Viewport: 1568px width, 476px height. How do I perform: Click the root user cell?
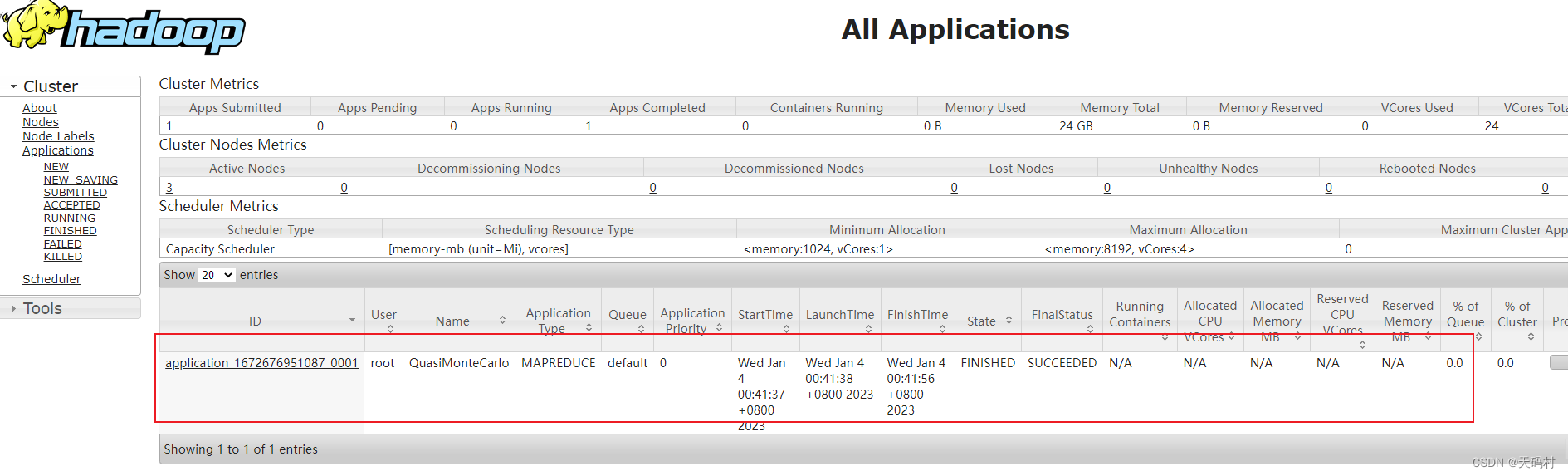coord(383,363)
